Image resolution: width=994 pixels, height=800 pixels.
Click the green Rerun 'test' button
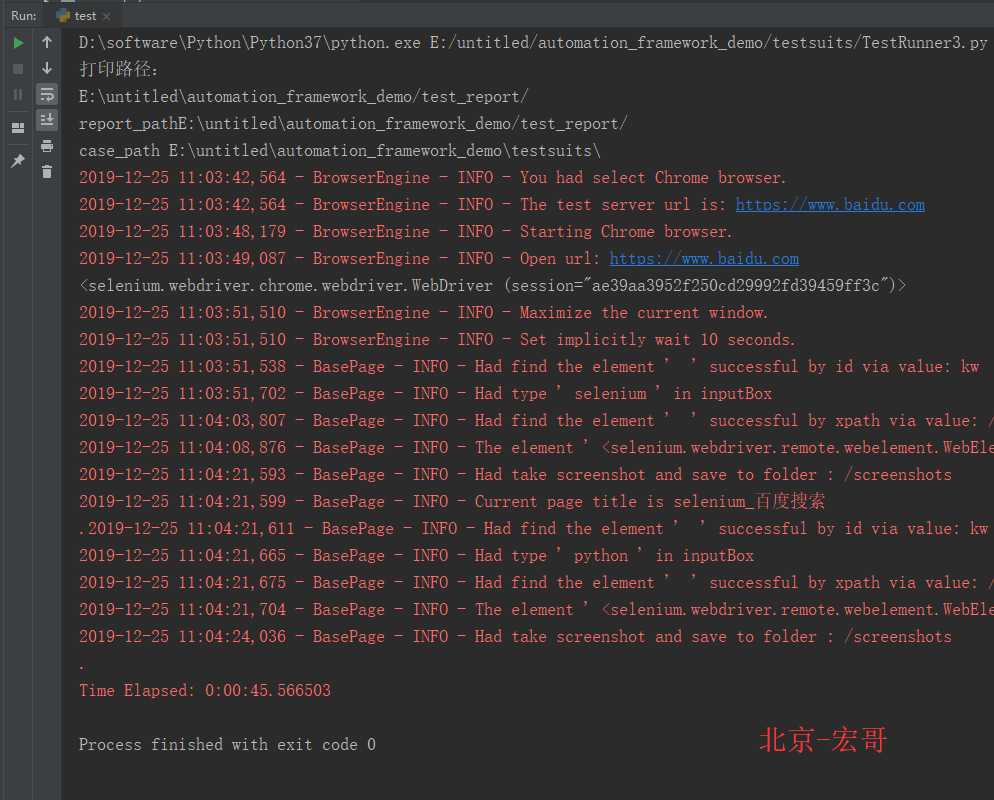pos(18,43)
